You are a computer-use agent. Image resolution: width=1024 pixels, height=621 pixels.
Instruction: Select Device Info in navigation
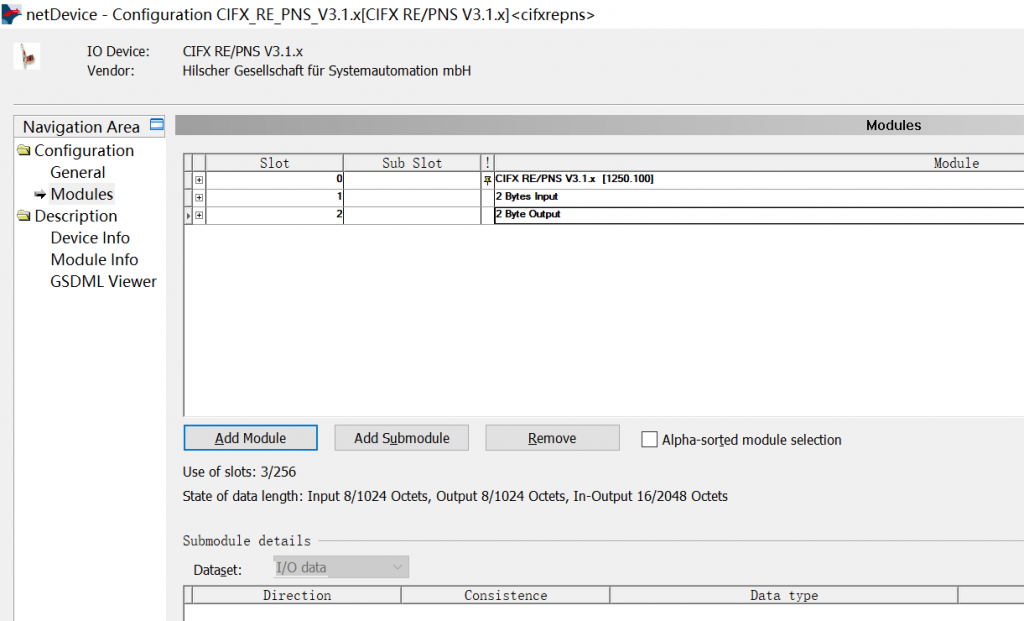[x=90, y=238]
